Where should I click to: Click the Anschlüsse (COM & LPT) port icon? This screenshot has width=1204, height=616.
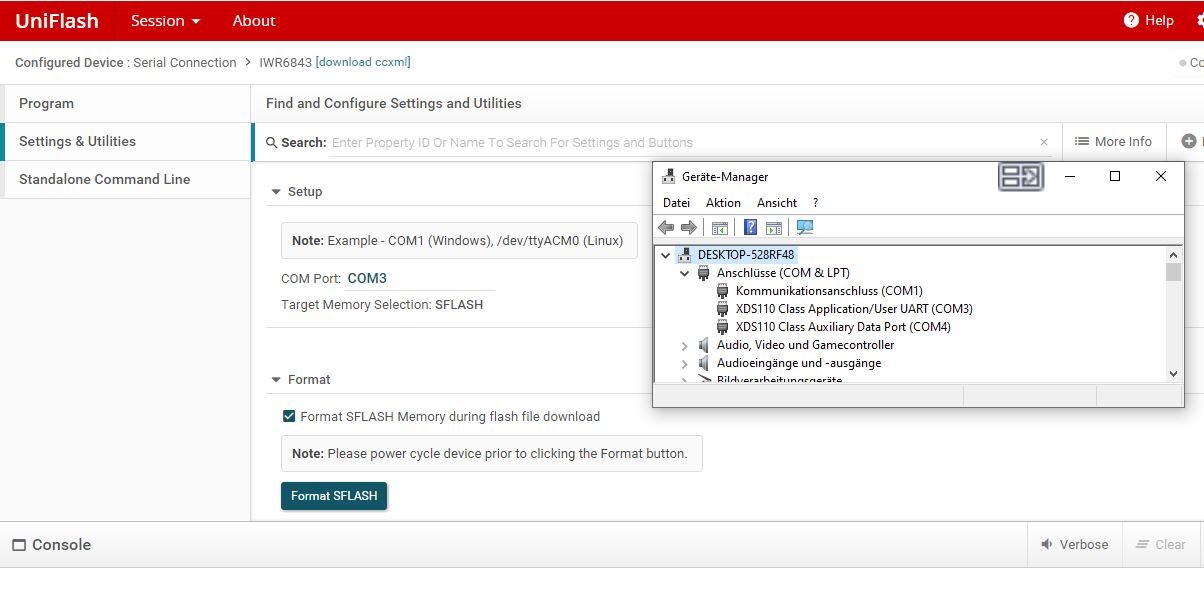(704, 273)
